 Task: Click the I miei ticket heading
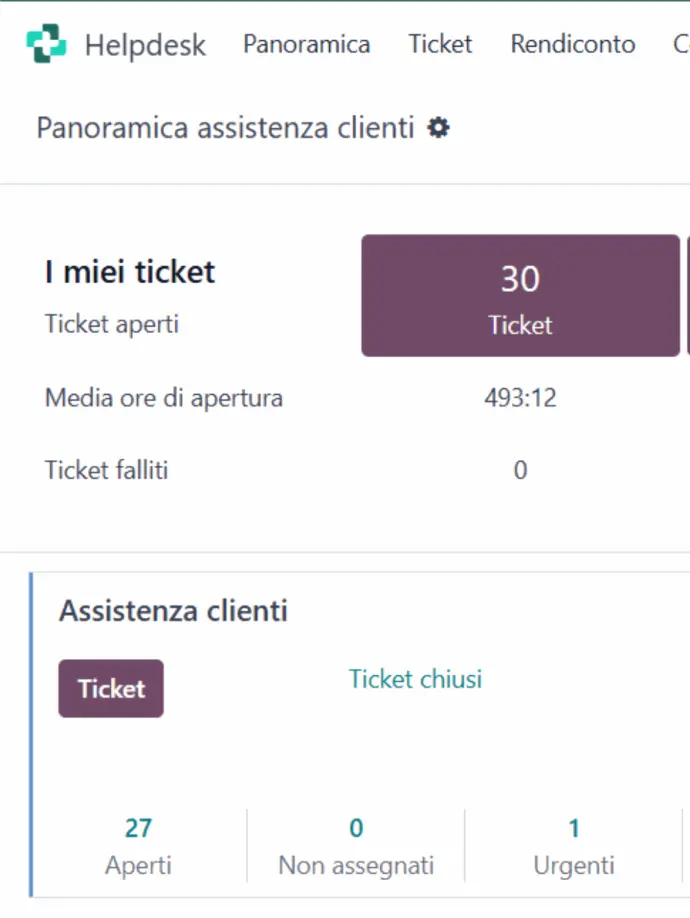tap(130, 272)
